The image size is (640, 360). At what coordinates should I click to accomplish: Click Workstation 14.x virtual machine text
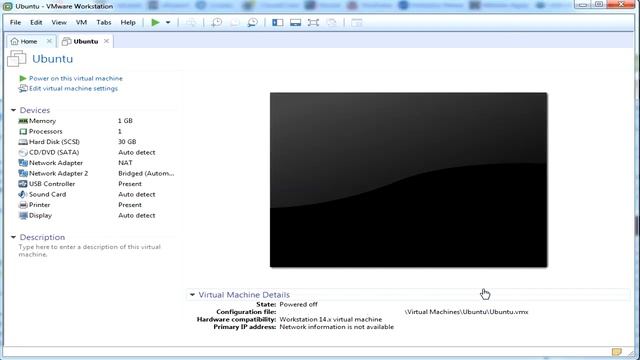(x=331, y=320)
